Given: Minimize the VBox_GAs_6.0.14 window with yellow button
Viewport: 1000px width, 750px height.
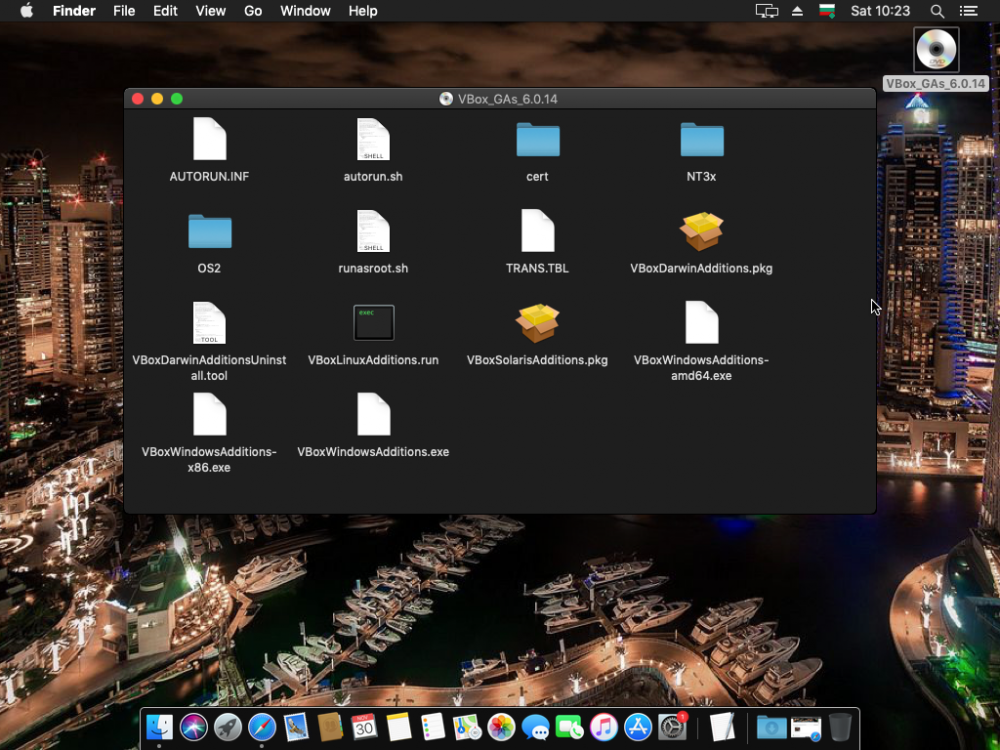Looking at the screenshot, I should (x=157, y=99).
